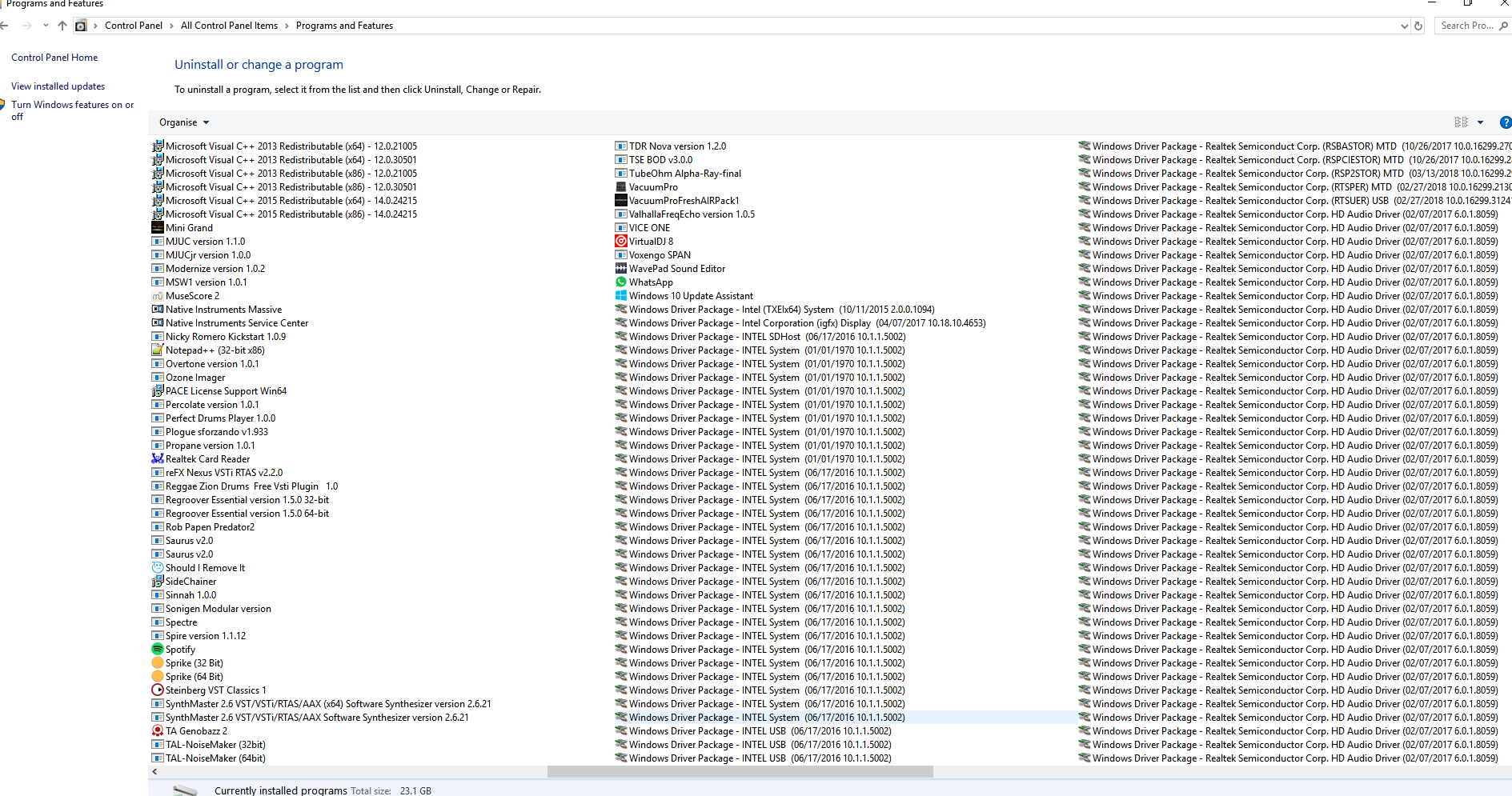Image resolution: width=1512 pixels, height=796 pixels.
Task: Select Intel Corporation (igfx) Display driver package
Action: (x=807, y=322)
